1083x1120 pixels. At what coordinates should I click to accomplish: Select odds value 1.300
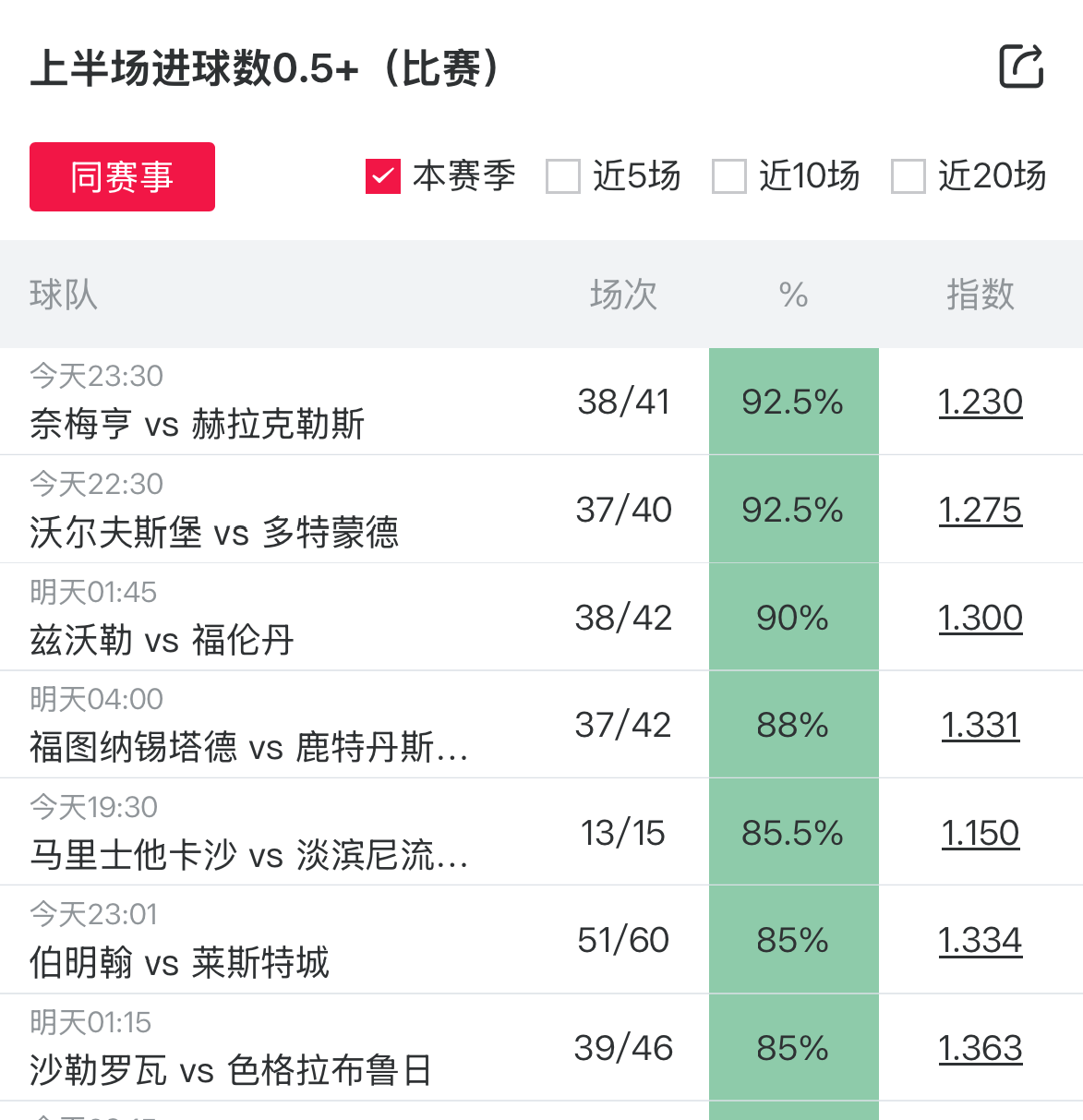[980, 618]
